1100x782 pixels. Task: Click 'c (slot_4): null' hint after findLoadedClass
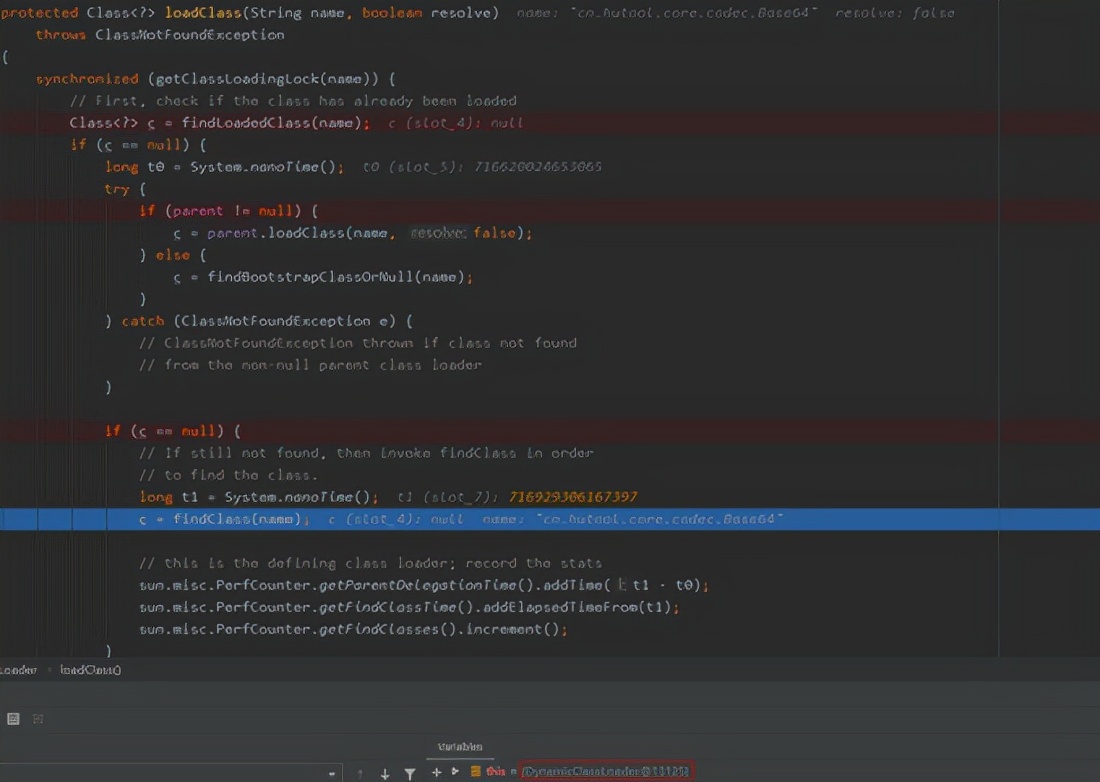tap(455, 123)
